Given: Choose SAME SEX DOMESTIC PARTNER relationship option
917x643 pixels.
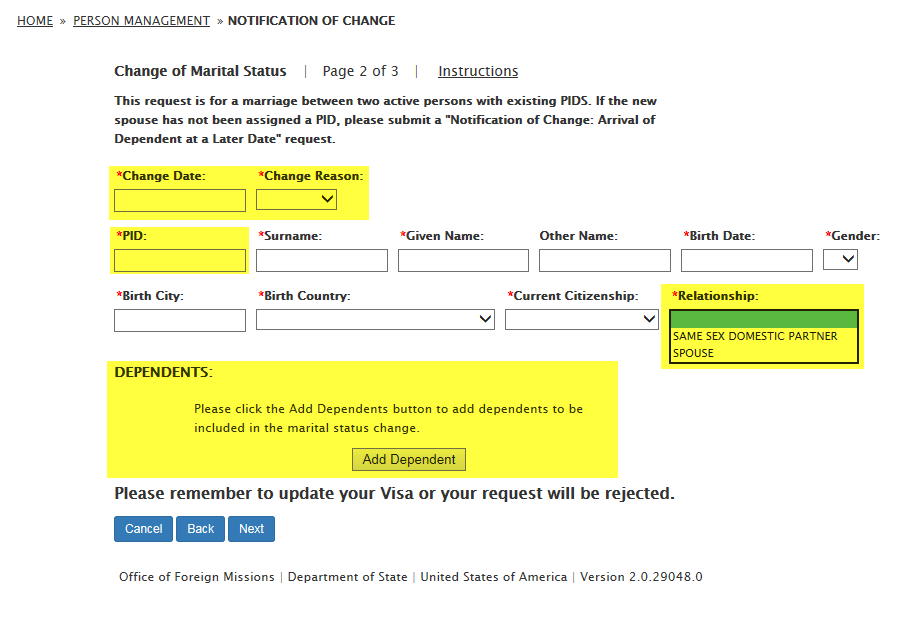Looking at the screenshot, I should (756, 337).
